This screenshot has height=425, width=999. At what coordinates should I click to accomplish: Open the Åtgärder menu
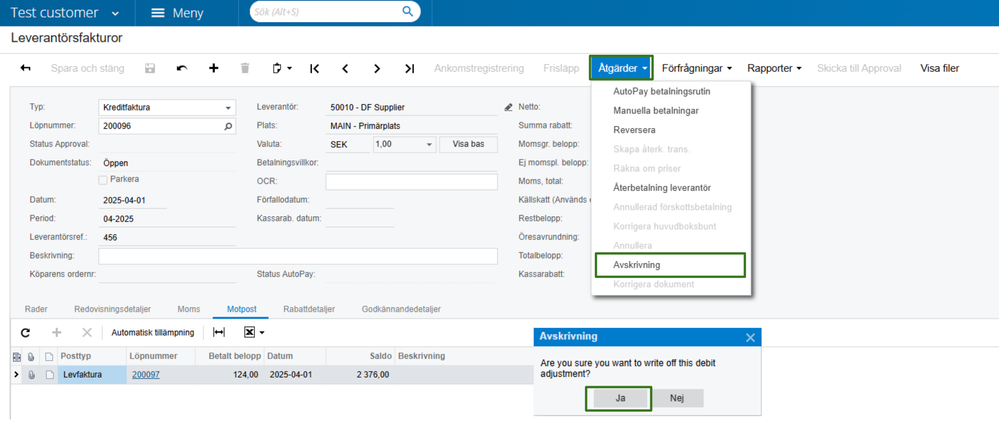[x=622, y=68]
